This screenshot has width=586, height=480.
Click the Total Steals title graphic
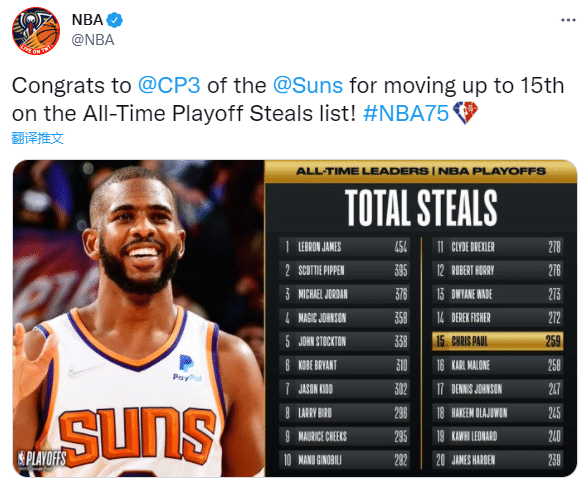point(421,208)
